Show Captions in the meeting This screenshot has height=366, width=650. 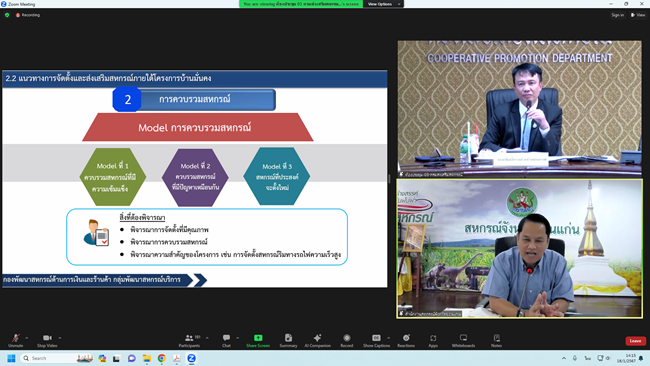click(x=376, y=340)
